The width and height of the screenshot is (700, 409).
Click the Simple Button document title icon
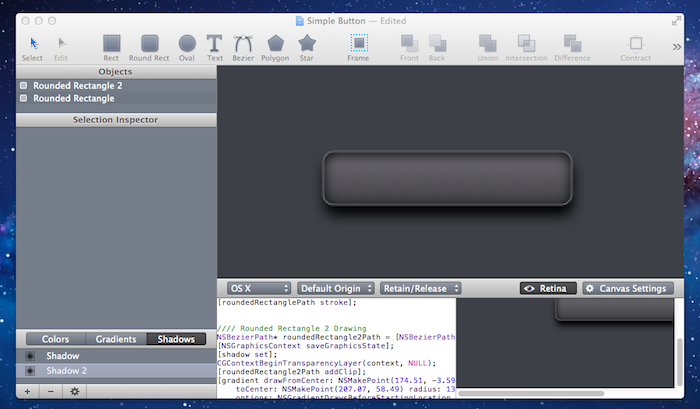point(300,21)
